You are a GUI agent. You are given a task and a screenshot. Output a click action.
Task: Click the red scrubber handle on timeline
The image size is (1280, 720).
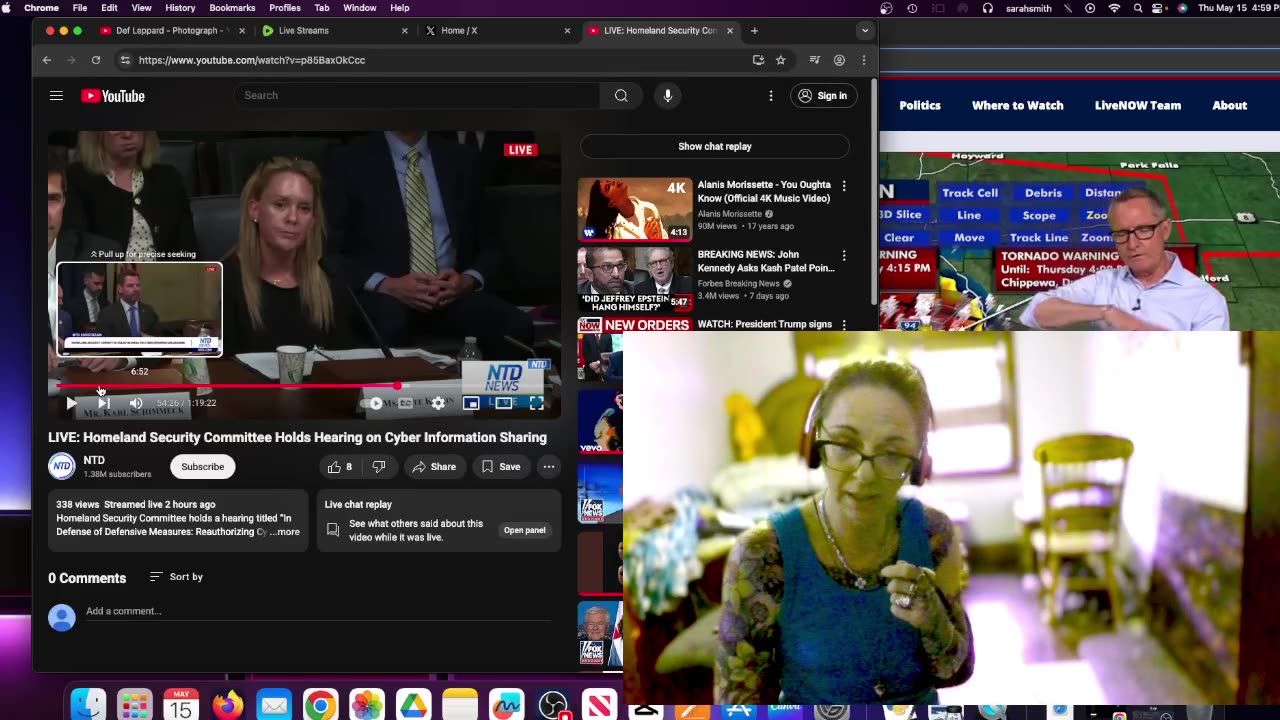[397, 386]
